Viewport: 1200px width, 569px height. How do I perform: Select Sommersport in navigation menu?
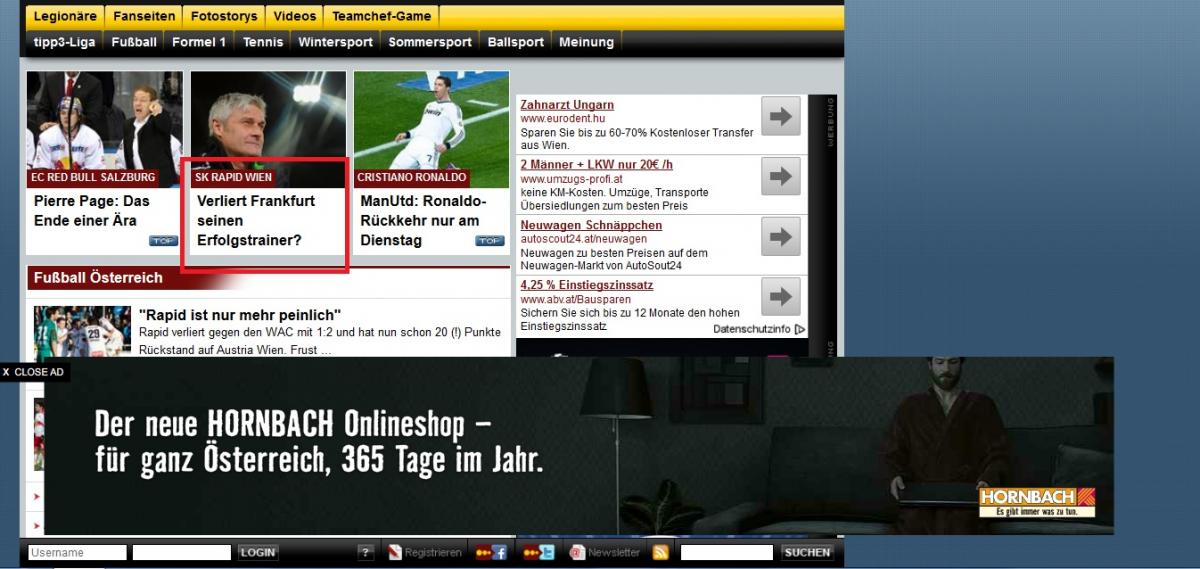click(x=430, y=42)
